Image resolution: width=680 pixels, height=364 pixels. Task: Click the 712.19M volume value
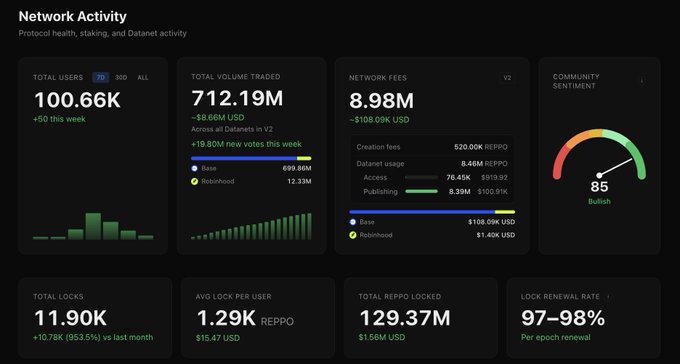237,98
